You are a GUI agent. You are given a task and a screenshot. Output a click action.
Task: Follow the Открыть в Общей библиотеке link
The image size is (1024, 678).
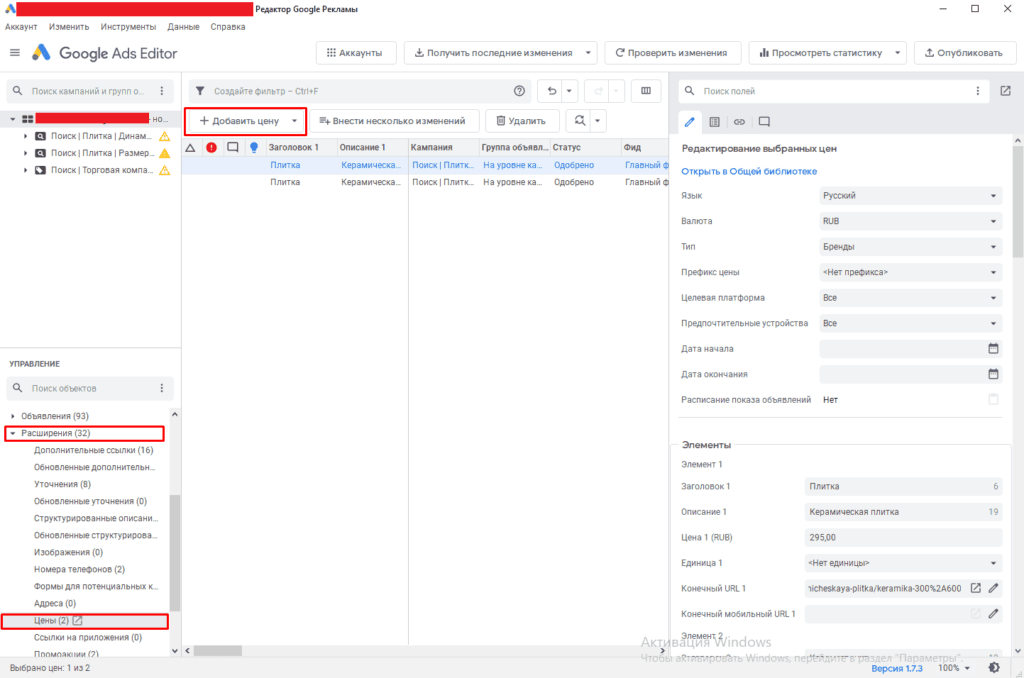coord(749,171)
